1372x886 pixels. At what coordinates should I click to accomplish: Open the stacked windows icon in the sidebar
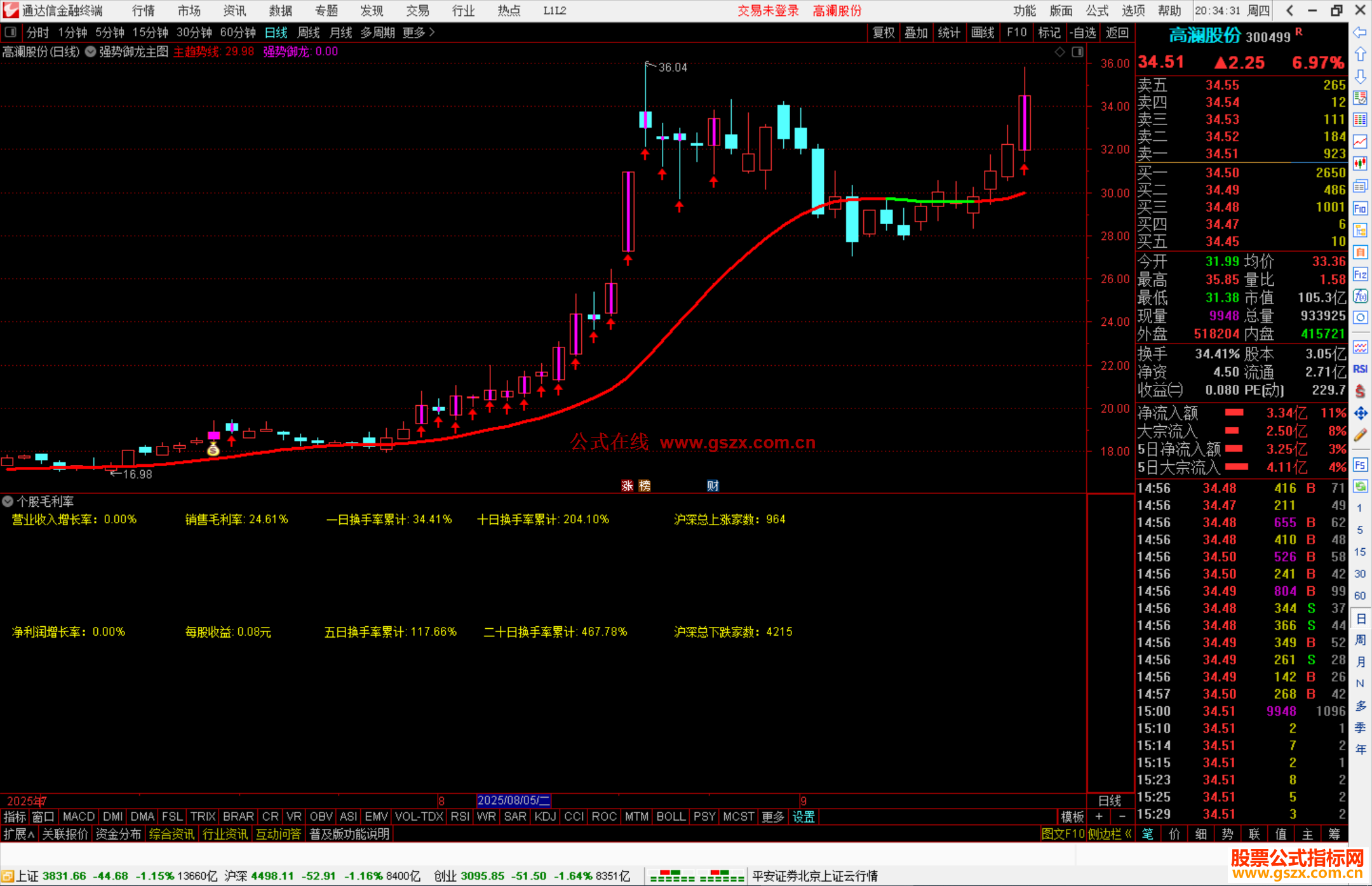(x=1360, y=186)
